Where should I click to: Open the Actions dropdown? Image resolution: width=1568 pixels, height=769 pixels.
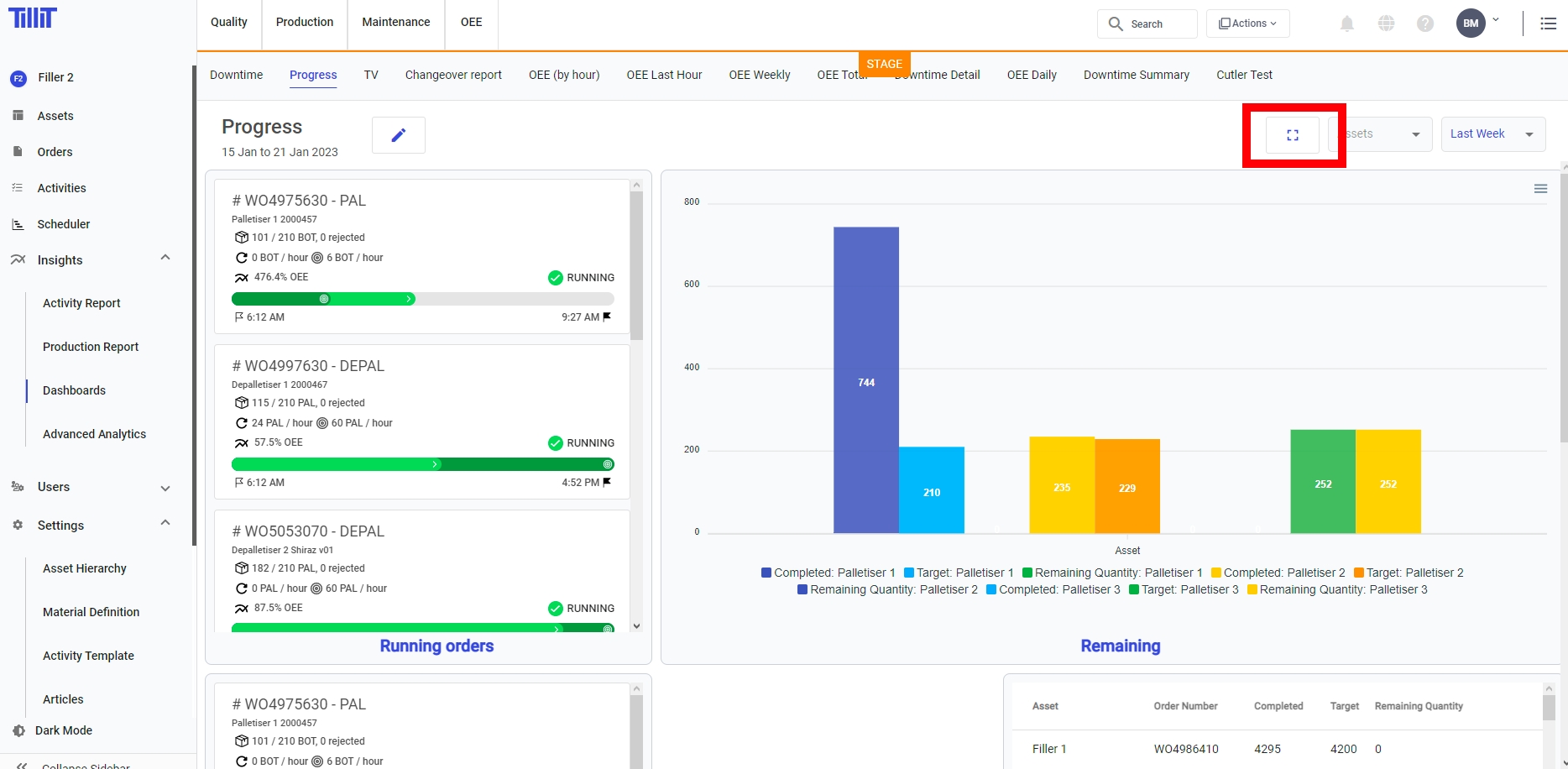[1247, 24]
